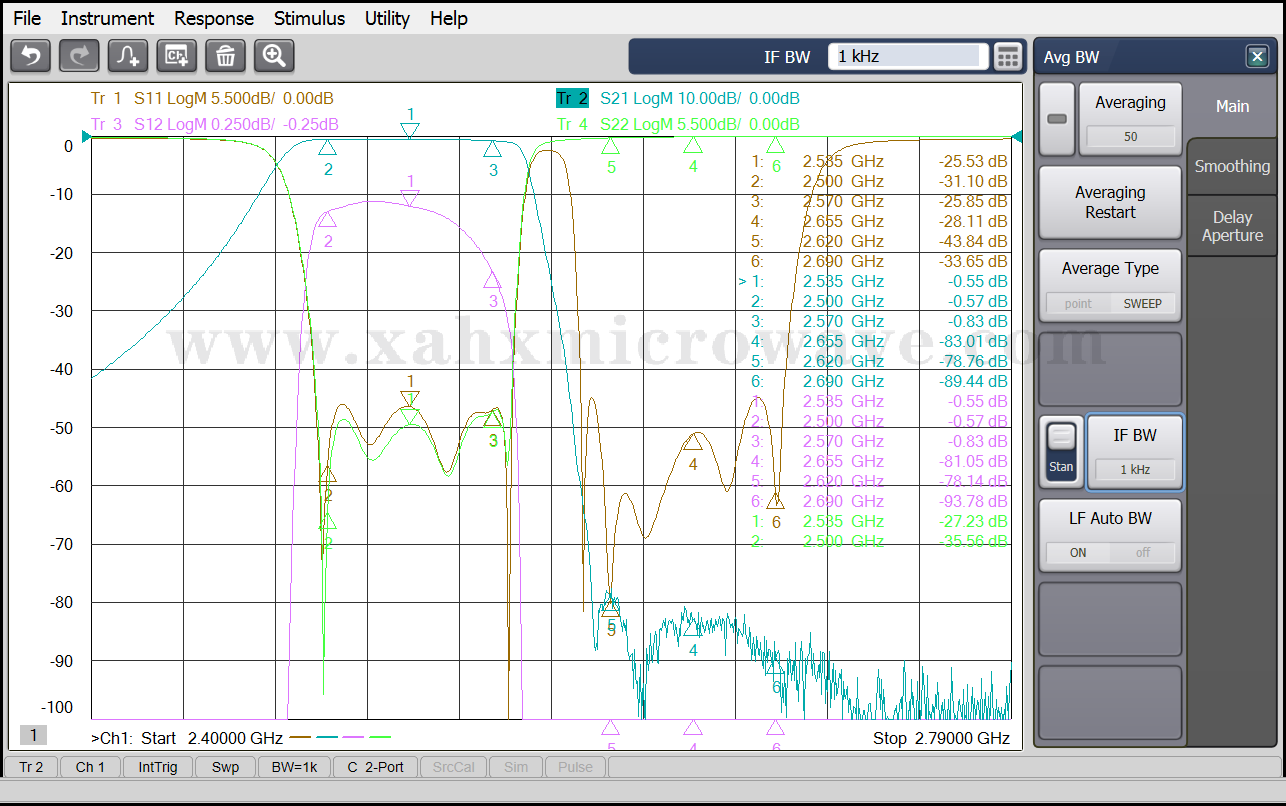Toggle LF Auto BW on or off
The image size is (1286, 806).
click(1110, 552)
